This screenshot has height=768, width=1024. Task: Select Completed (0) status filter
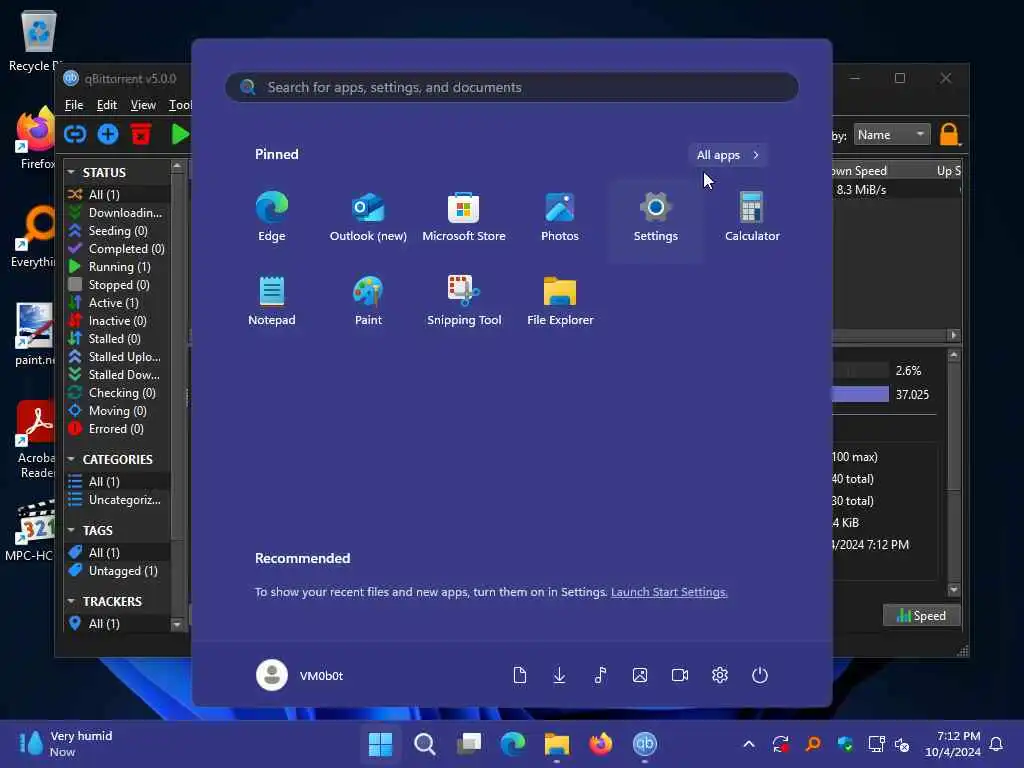[x=118, y=249]
